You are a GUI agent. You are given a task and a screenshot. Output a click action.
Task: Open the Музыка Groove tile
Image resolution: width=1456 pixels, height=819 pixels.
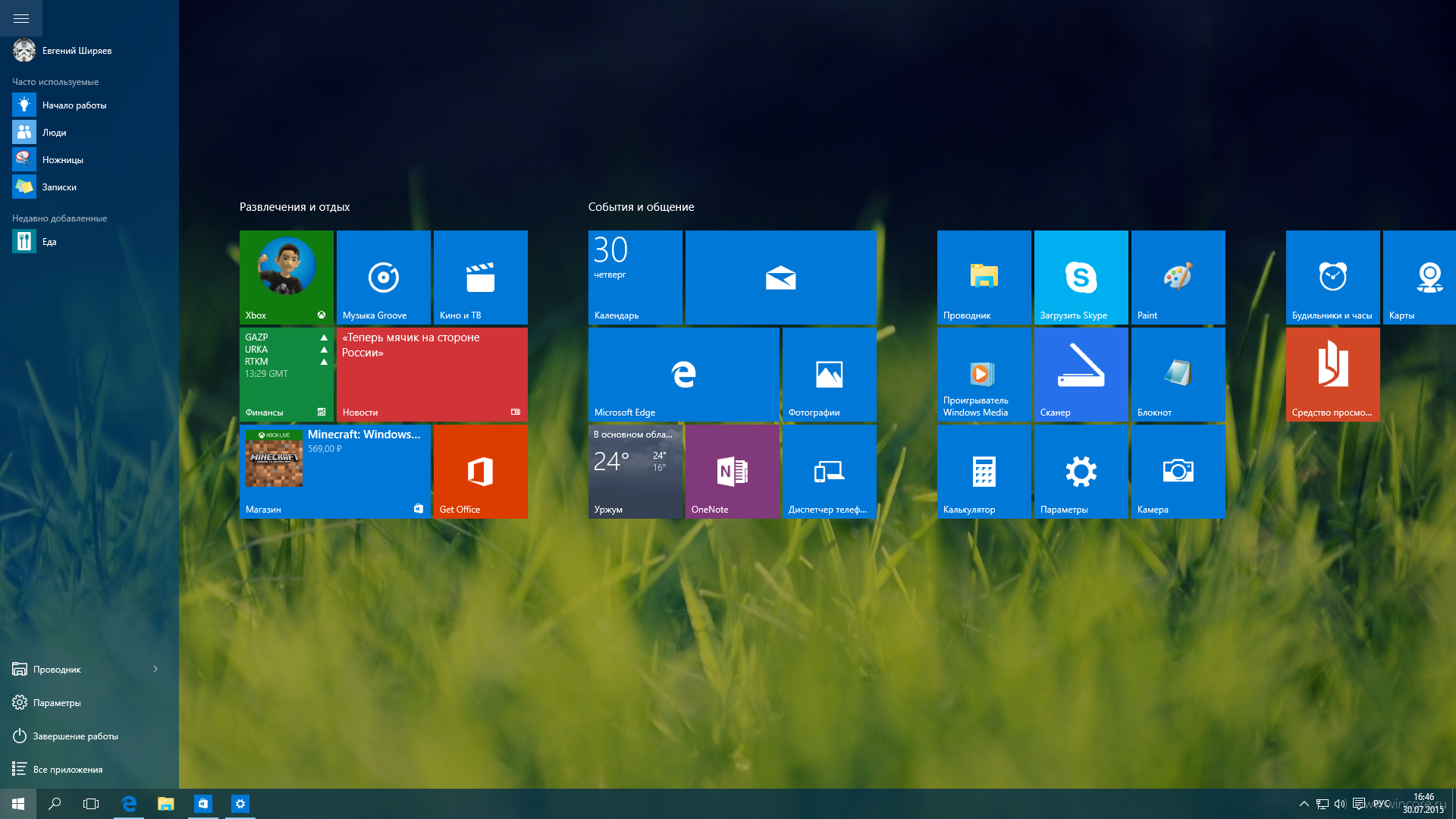384,278
